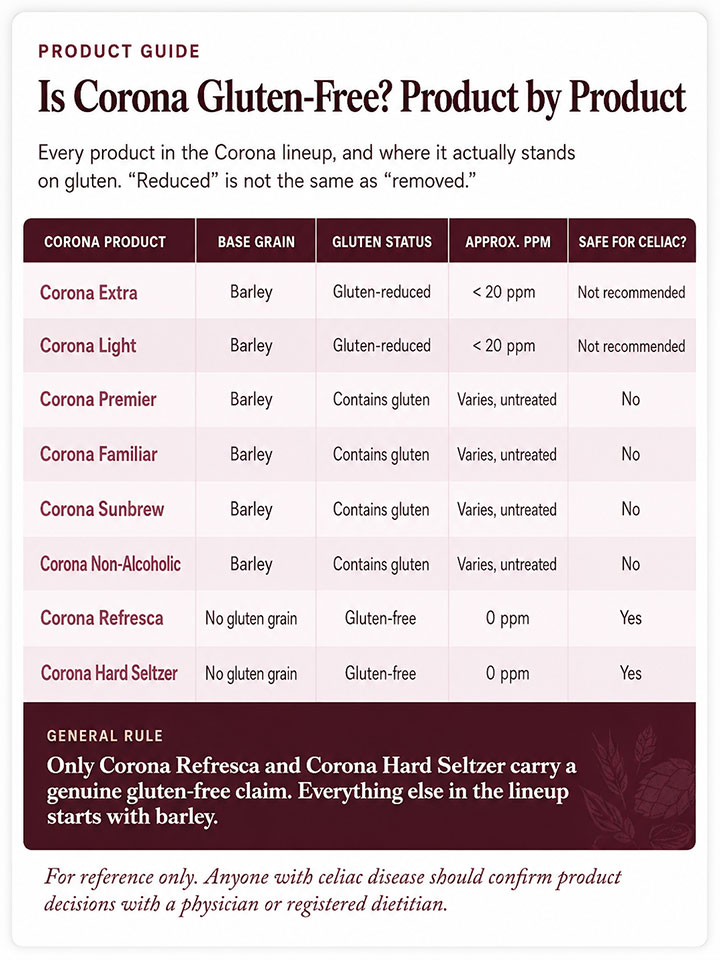Click the Corona Sunbrew product name

102,509
